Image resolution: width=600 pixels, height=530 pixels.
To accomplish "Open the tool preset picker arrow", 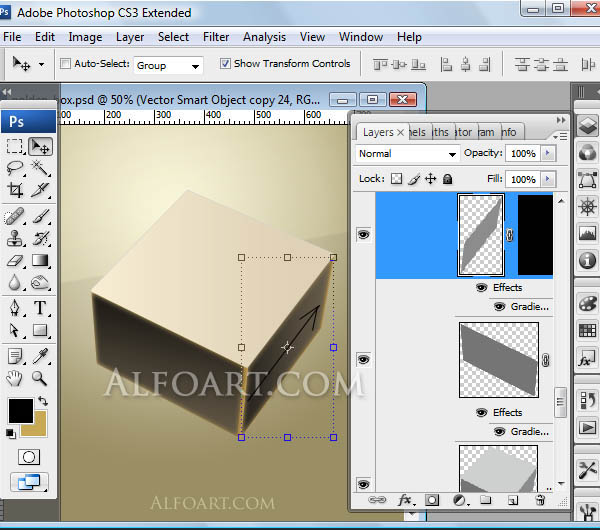I will tap(41, 64).
